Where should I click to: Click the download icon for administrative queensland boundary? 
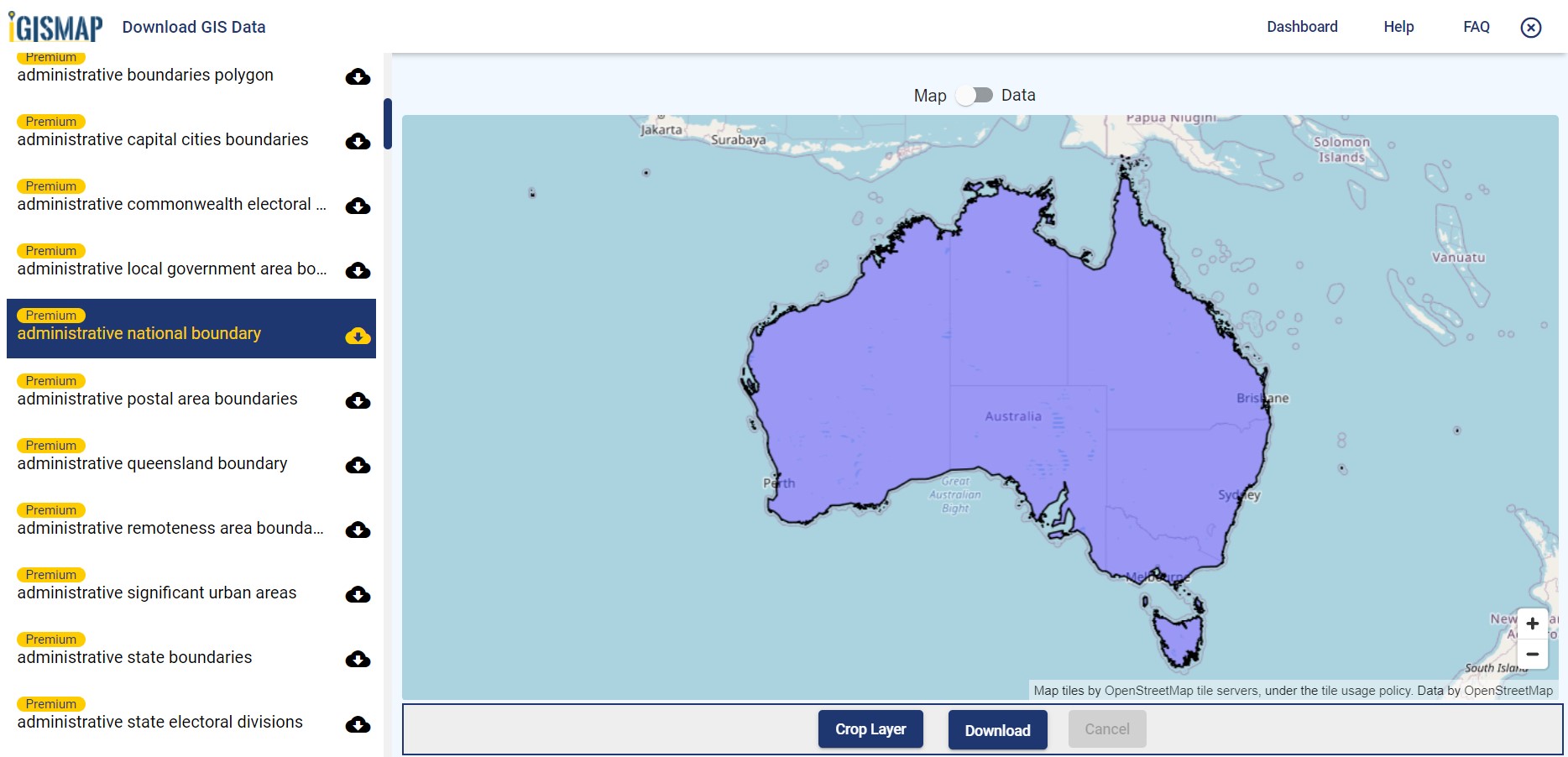tap(358, 465)
